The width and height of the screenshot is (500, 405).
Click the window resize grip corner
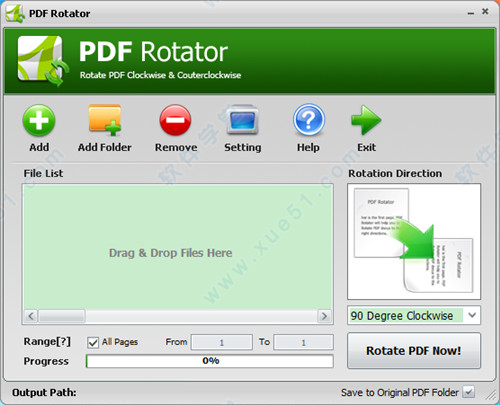click(x=491, y=395)
